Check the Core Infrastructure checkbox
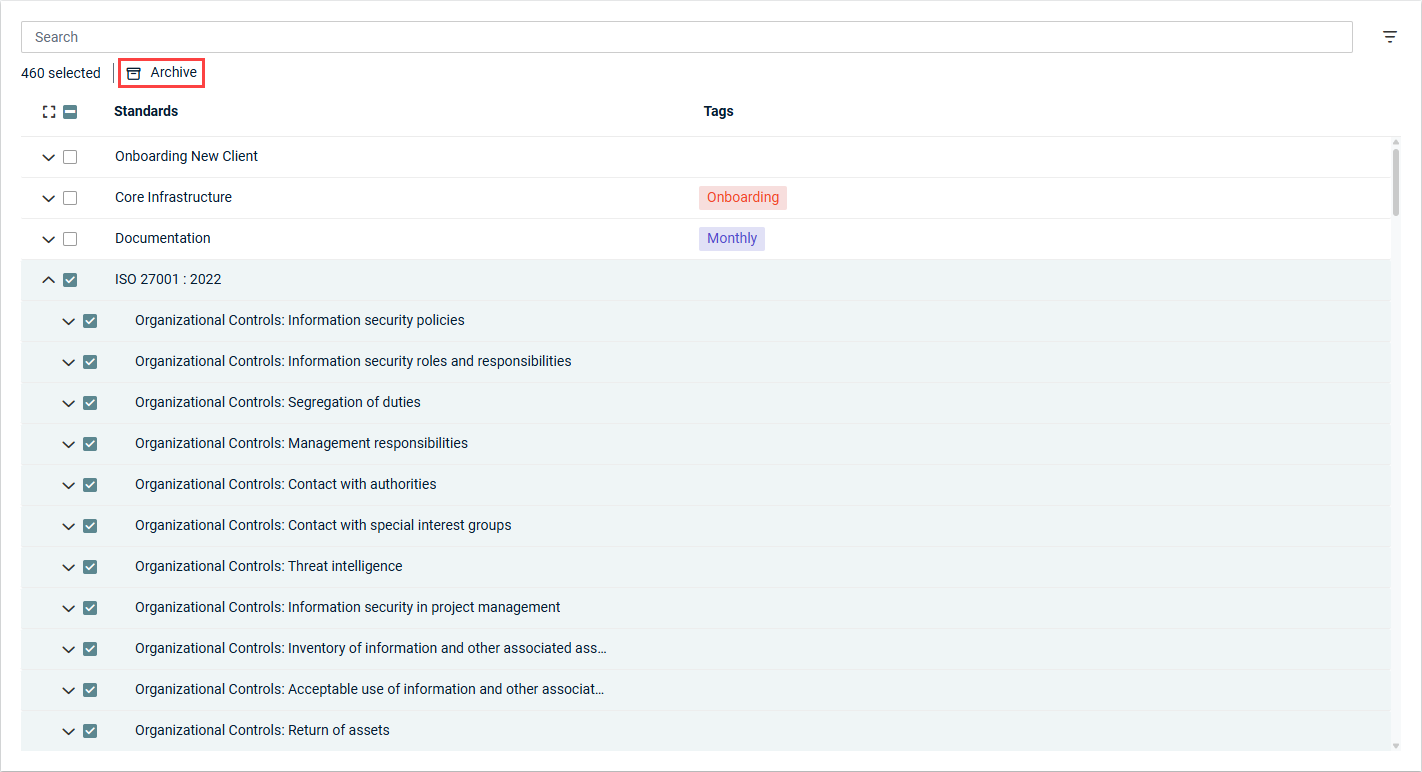Screen dimensions: 1422x772 pyautogui.click(x=70, y=198)
